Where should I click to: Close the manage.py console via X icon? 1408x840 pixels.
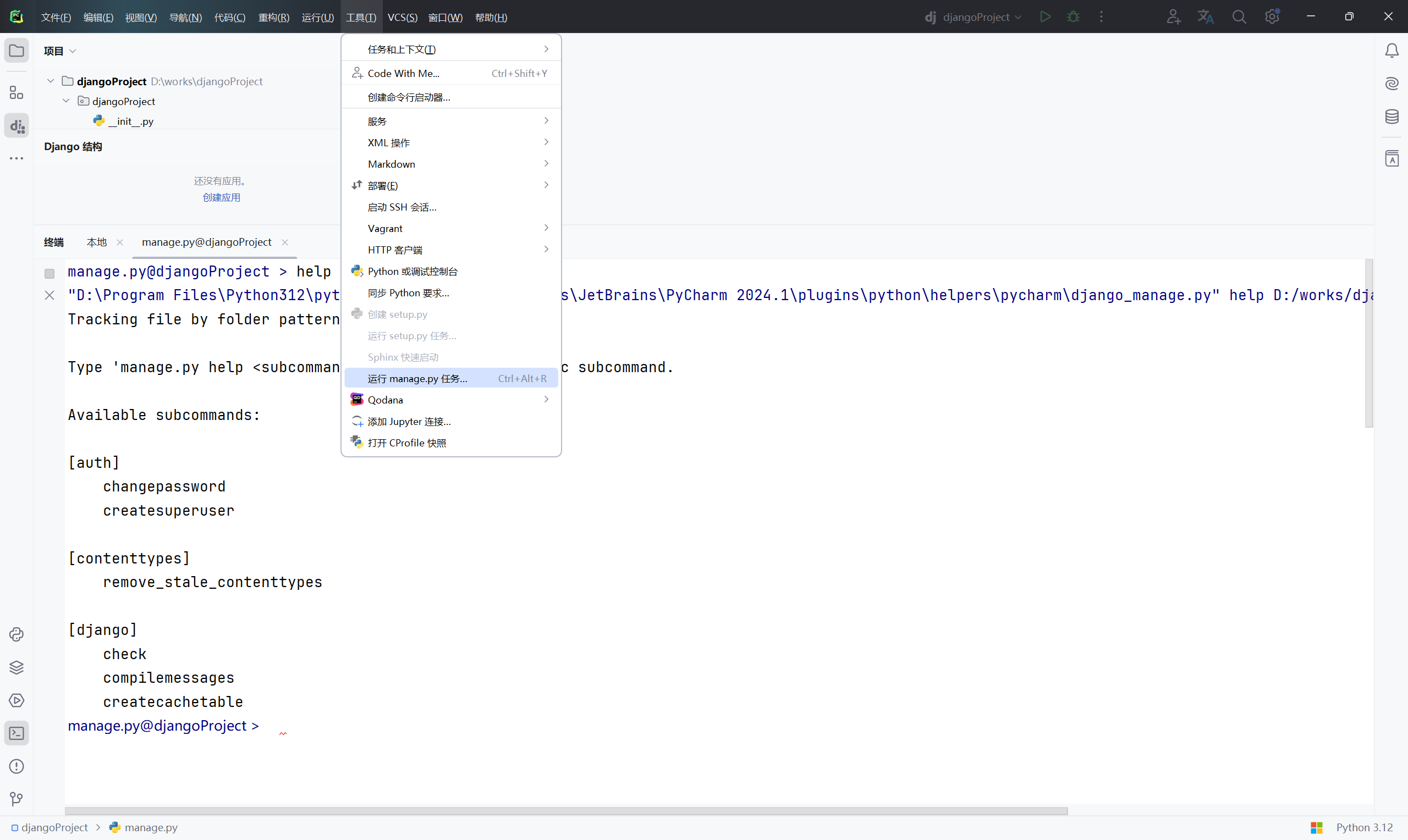50,295
